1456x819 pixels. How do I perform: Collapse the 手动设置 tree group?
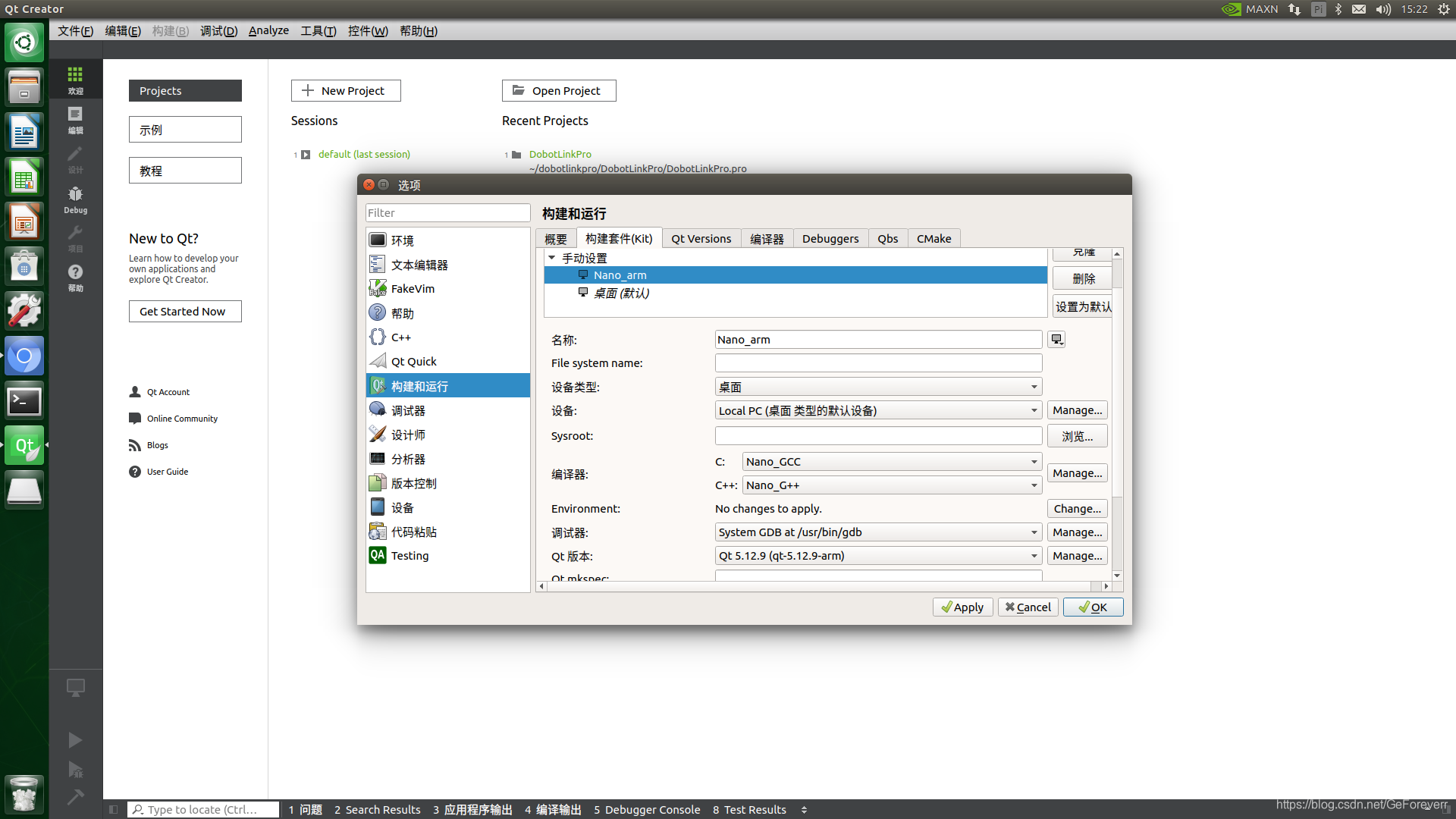pyautogui.click(x=552, y=258)
